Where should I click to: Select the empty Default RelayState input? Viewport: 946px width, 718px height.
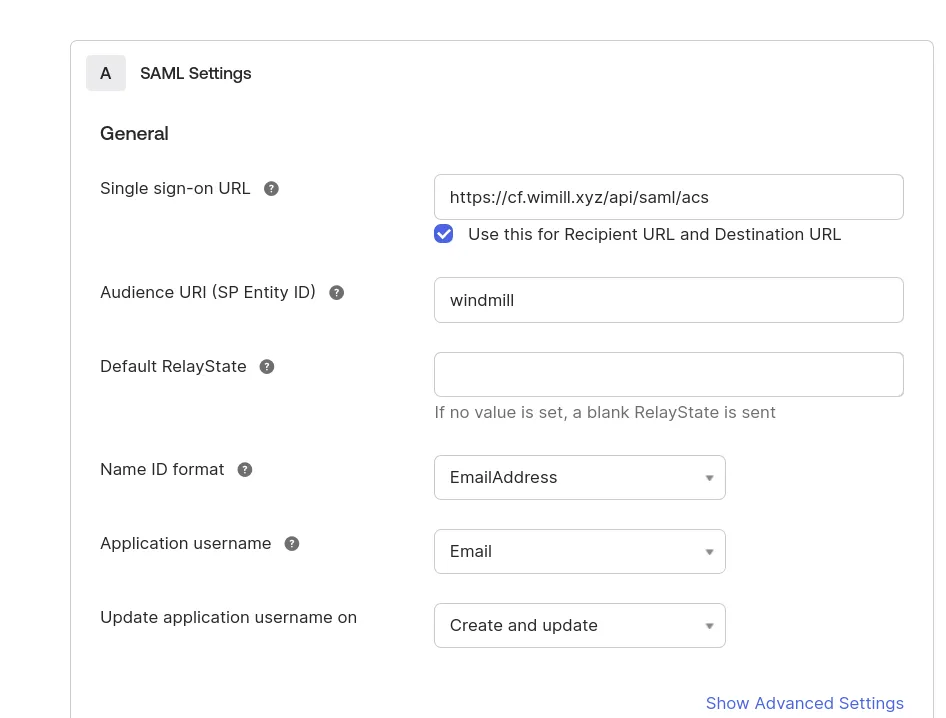click(x=668, y=374)
